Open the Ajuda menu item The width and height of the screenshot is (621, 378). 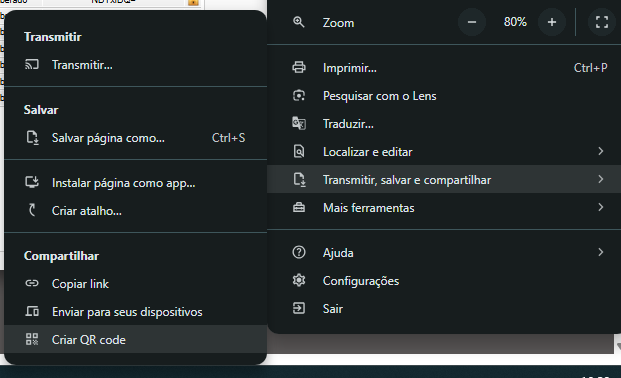[444, 253]
